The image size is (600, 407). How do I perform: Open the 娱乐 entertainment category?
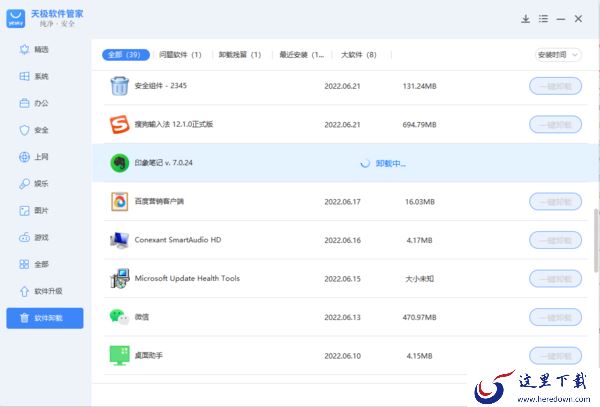pos(34,184)
